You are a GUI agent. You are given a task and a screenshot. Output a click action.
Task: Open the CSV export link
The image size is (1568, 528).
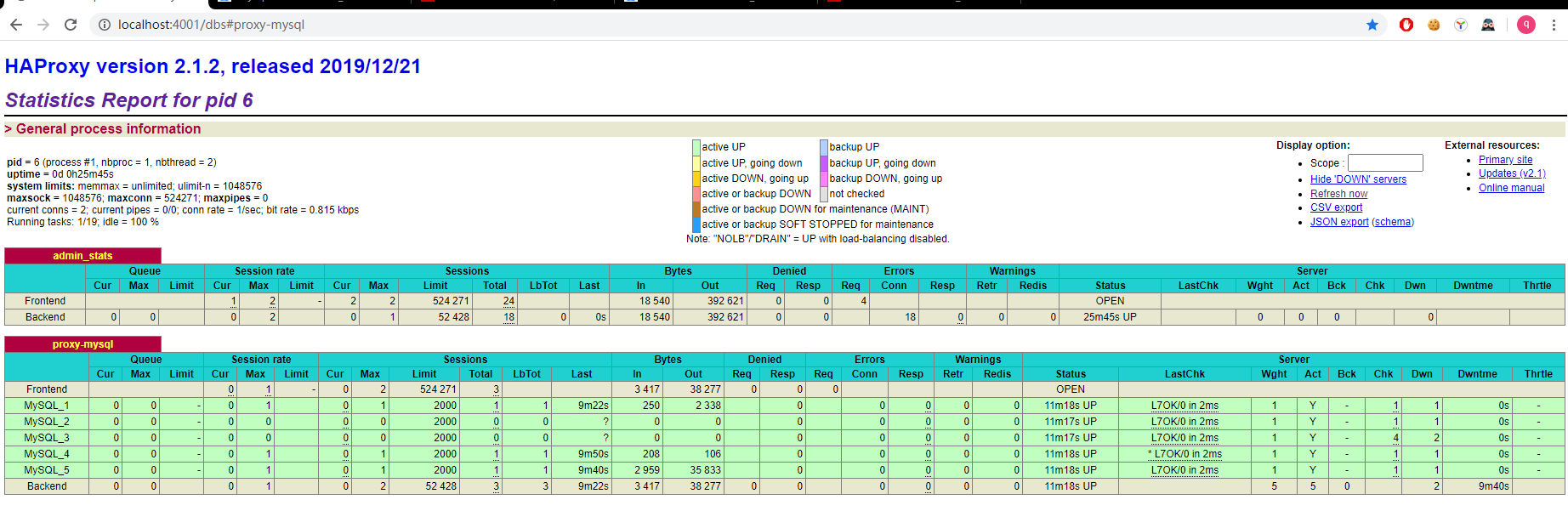pos(1336,207)
